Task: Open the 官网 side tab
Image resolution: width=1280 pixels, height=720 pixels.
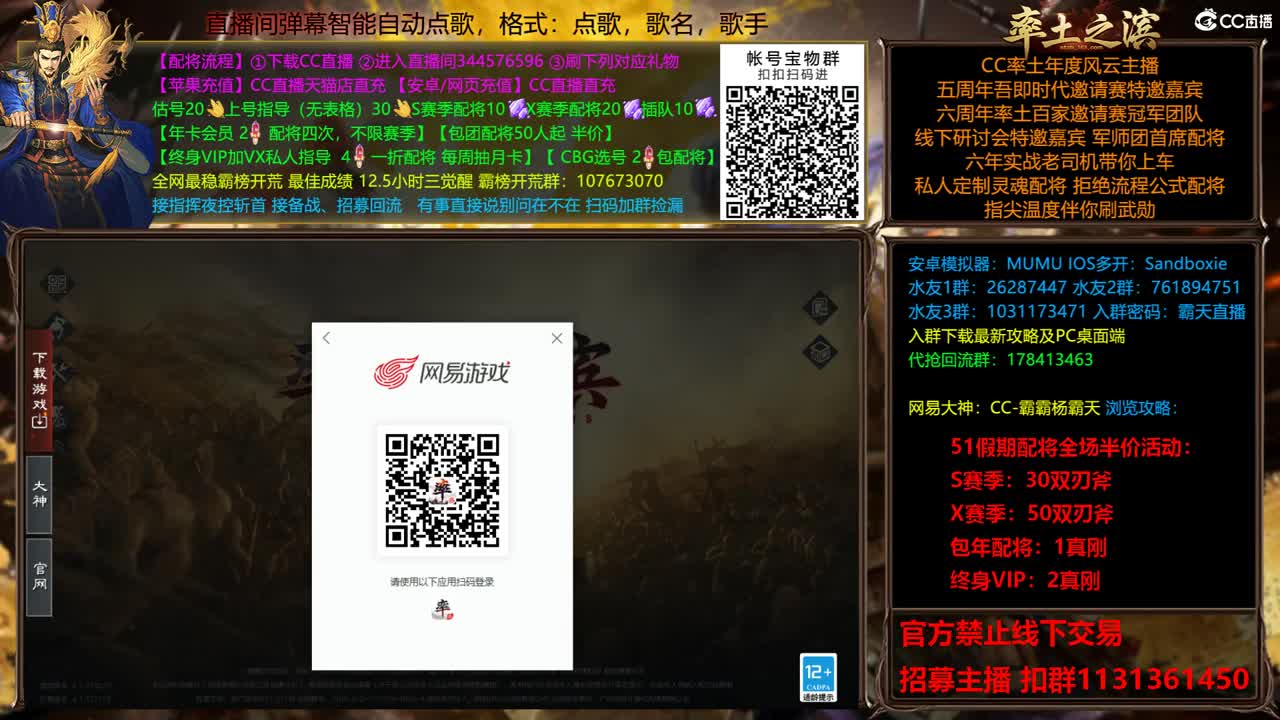Action: point(39,576)
